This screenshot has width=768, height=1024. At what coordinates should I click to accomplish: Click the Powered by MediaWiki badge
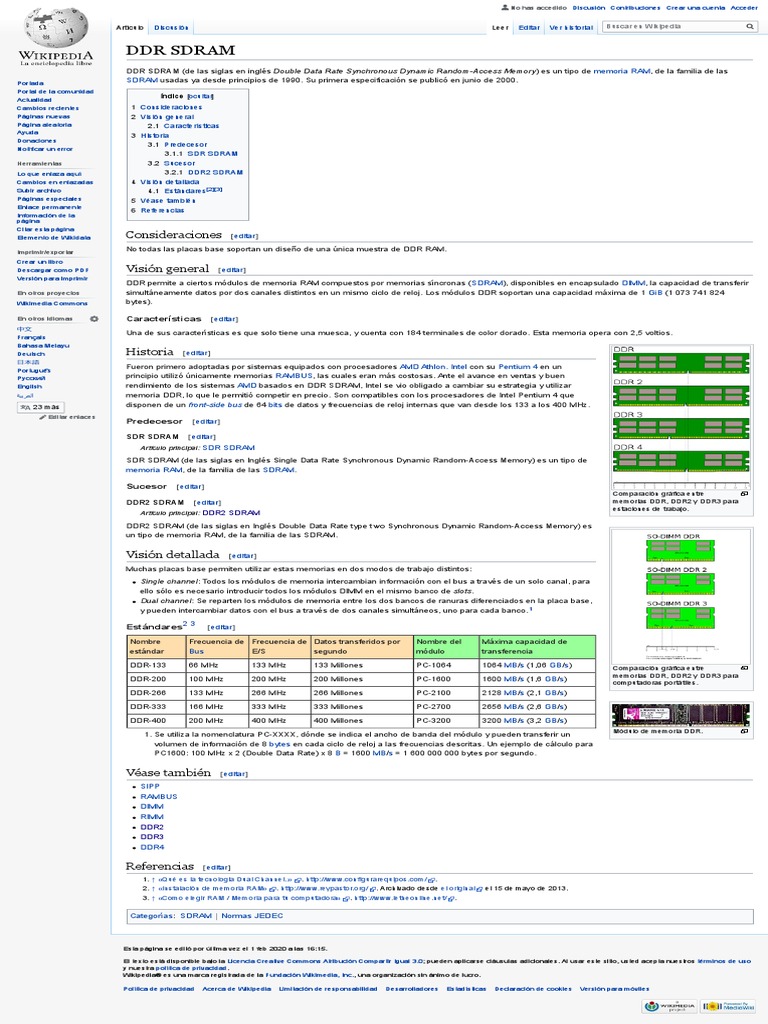727,1005
